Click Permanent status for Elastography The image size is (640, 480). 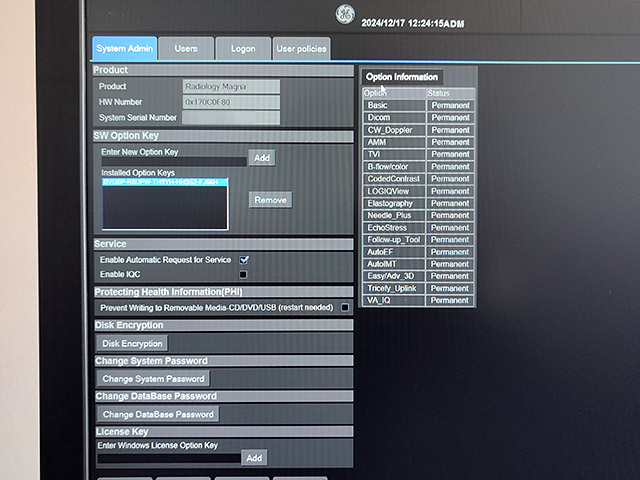[451, 203]
